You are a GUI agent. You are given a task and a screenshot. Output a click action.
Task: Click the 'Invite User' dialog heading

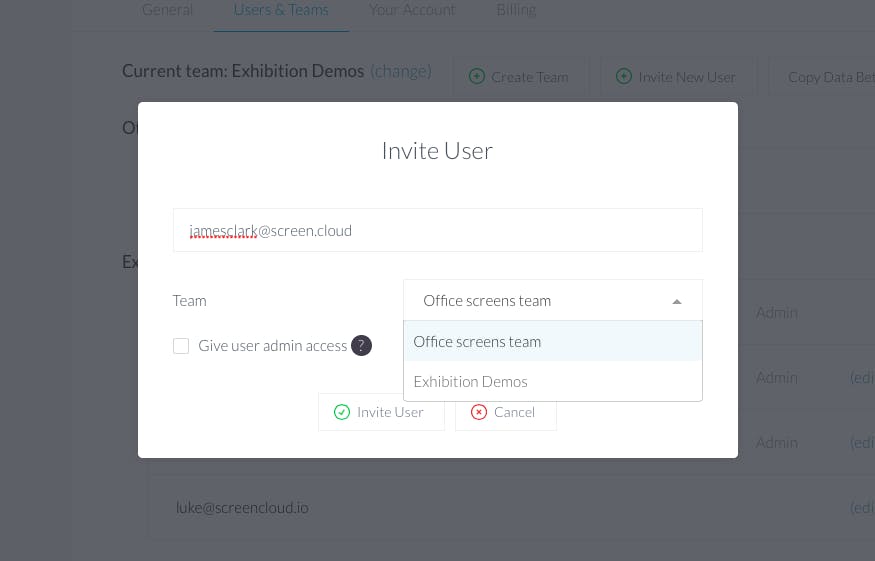(x=437, y=151)
